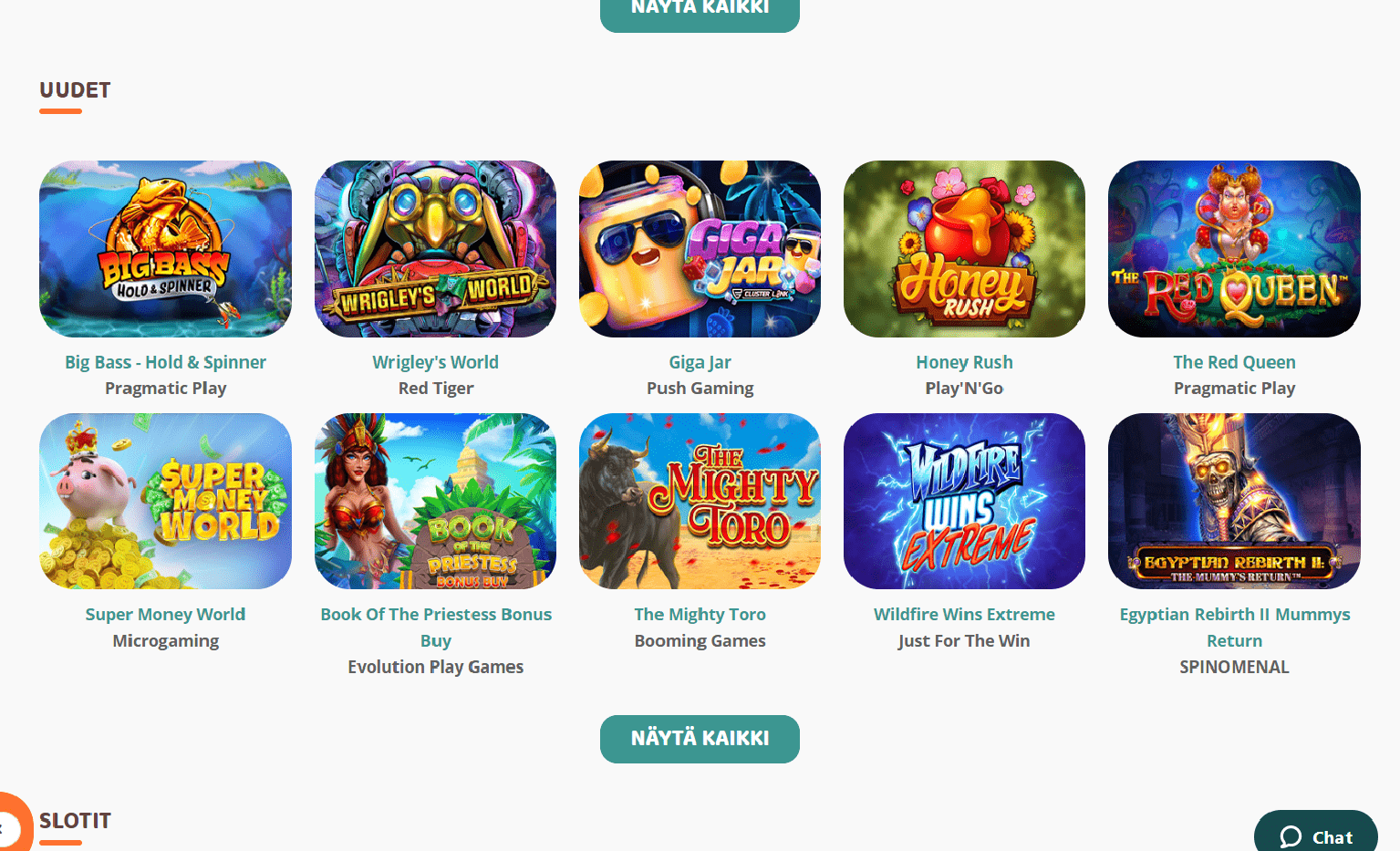Open Wildfire Wins Extreme game thumbnail
Viewport: 1400px width, 851px height.
pyautogui.click(x=964, y=501)
